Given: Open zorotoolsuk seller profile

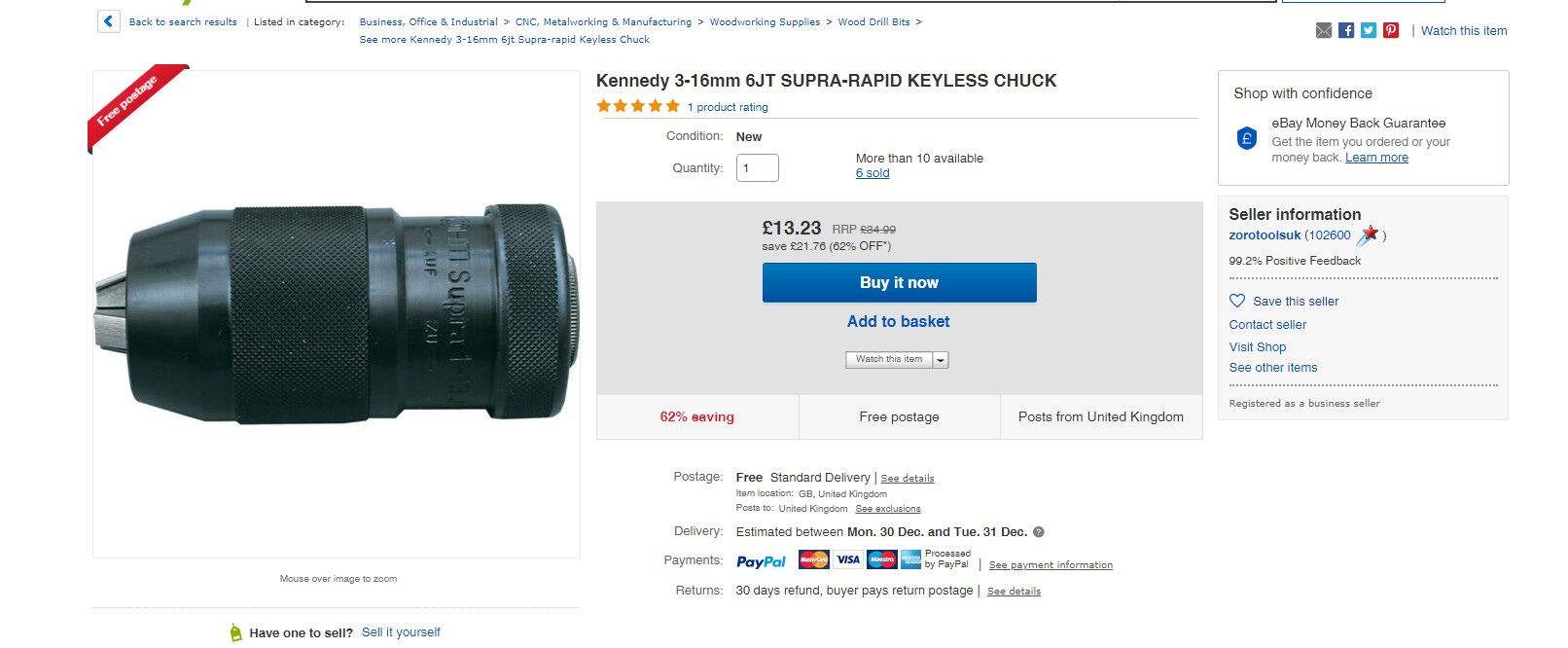Looking at the screenshot, I should tap(1265, 235).
